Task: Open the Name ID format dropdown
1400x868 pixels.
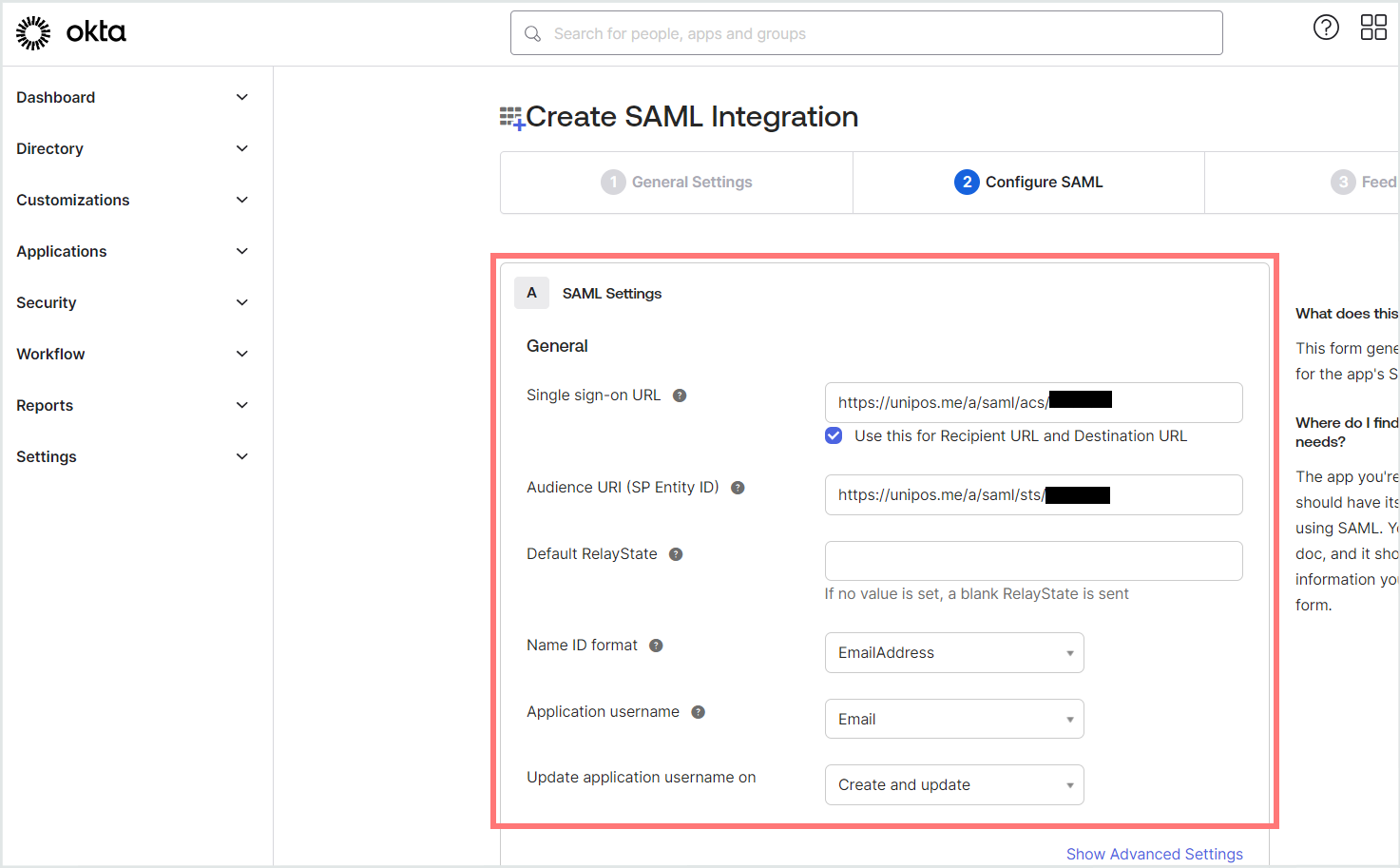Action: pyautogui.click(x=954, y=653)
